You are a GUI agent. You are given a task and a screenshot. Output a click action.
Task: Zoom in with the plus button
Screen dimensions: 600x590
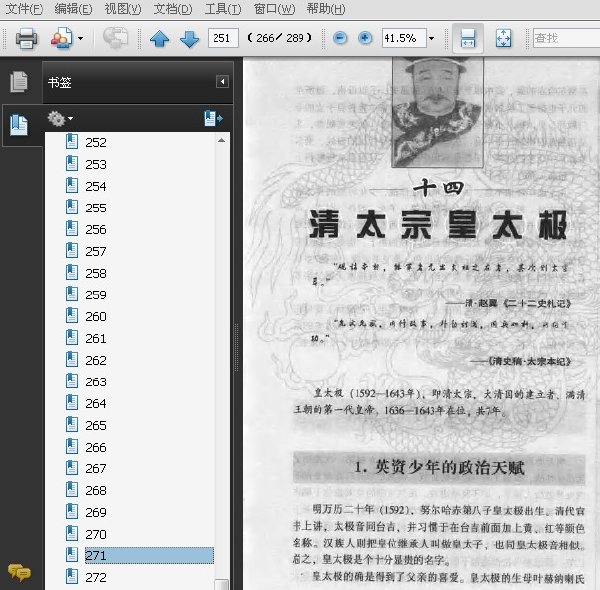point(365,38)
